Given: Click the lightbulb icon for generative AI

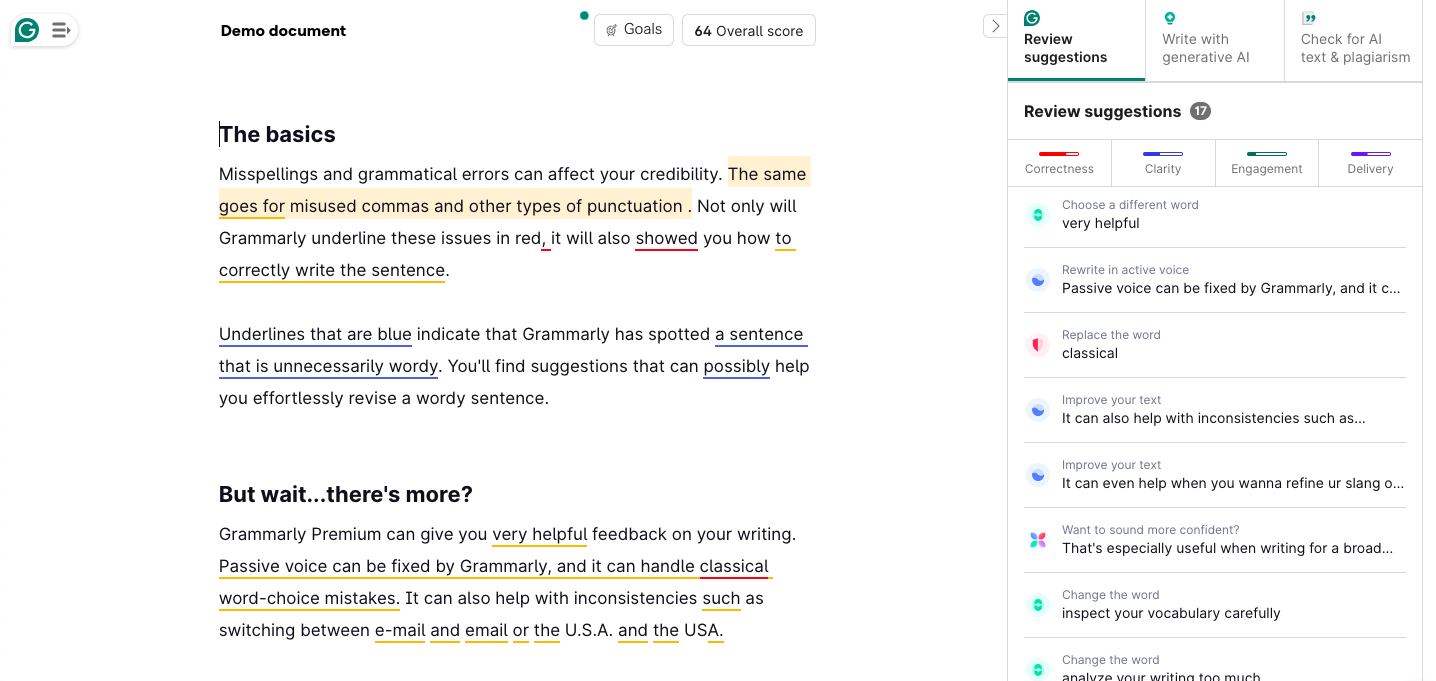Looking at the screenshot, I should (1169, 18).
